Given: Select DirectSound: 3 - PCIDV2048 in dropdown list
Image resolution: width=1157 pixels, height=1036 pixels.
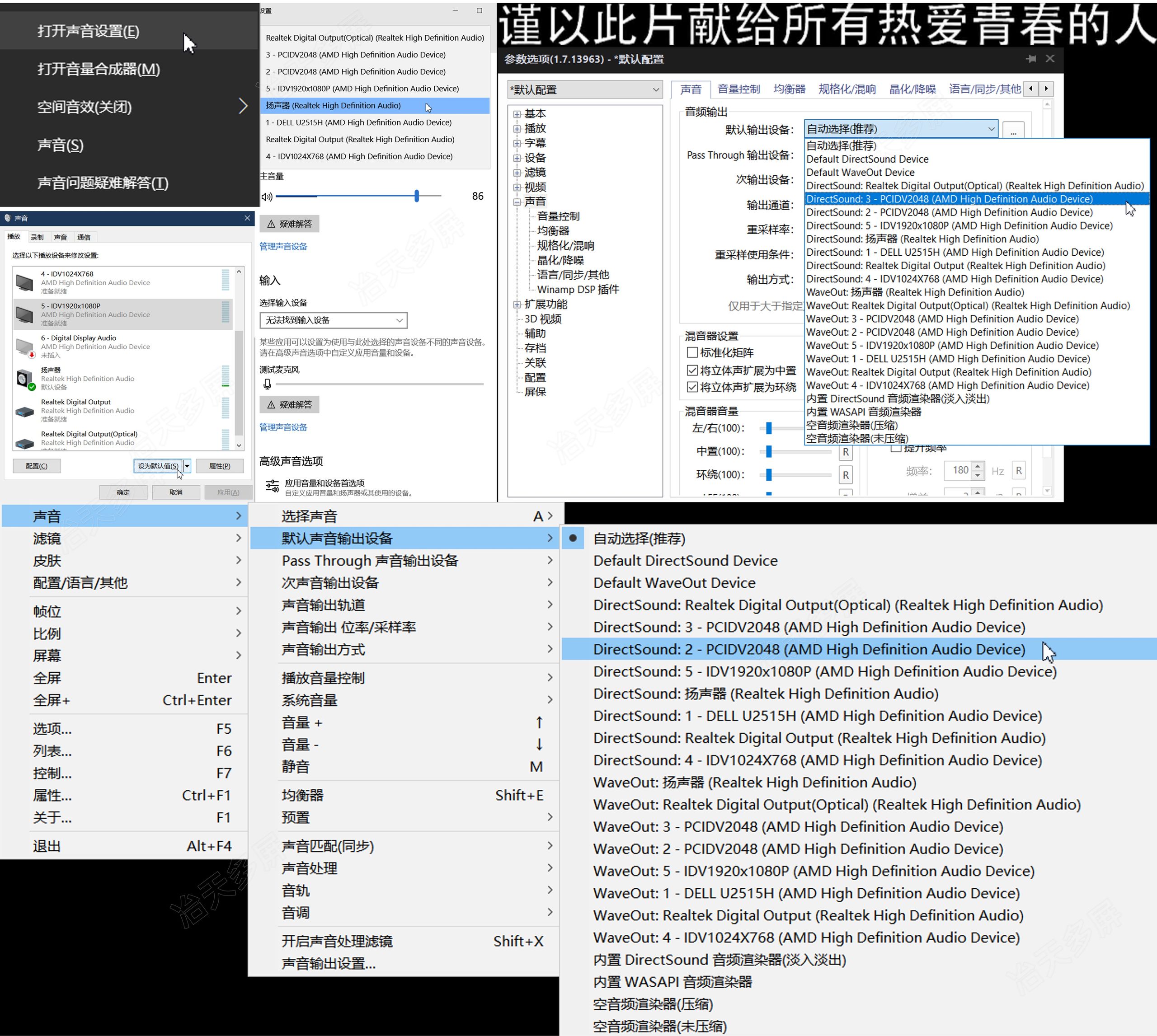Looking at the screenshot, I should (x=977, y=199).
